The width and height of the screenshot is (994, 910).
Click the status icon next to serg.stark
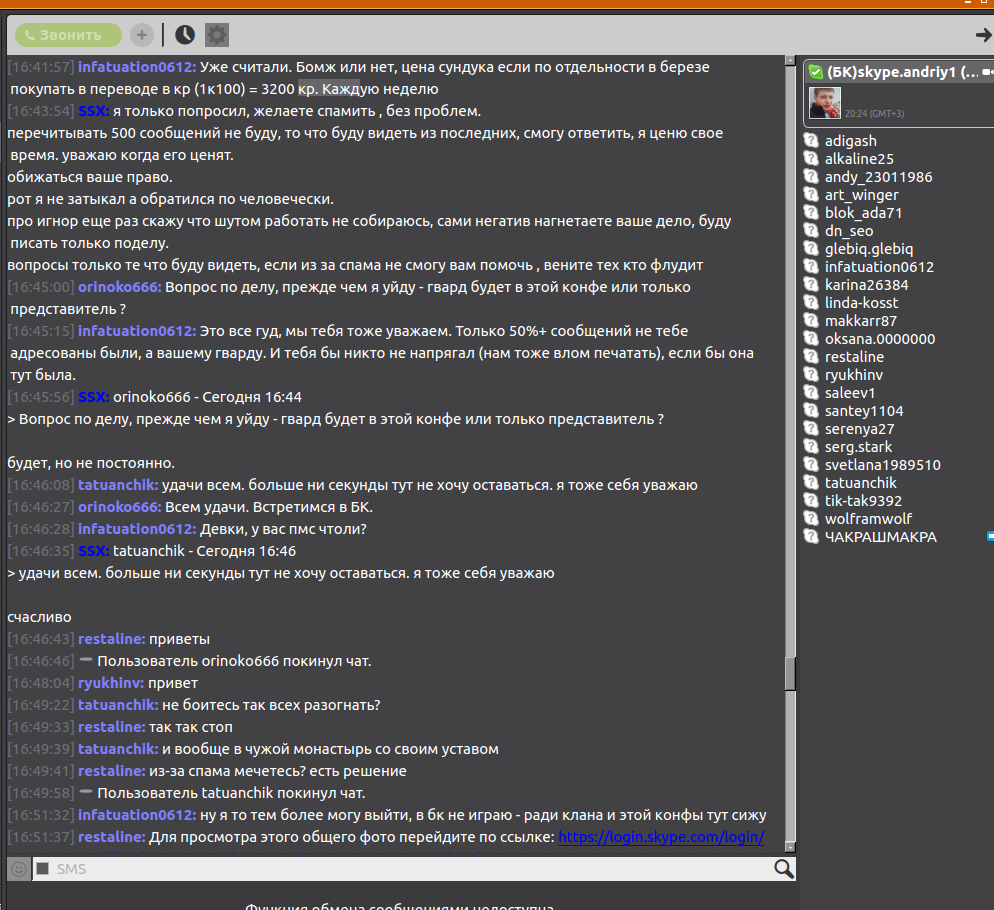click(x=811, y=446)
